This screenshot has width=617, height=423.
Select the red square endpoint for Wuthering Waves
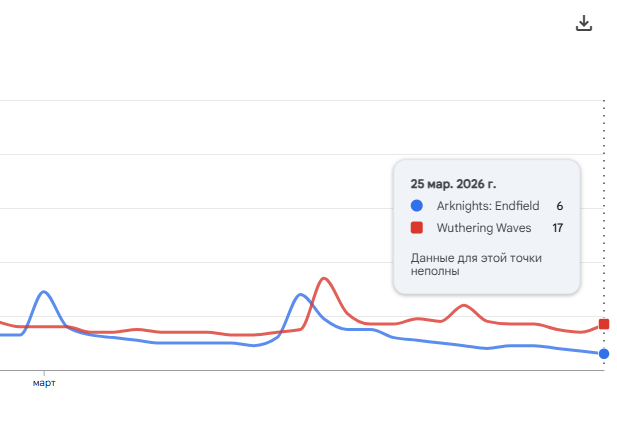pyautogui.click(x=604, y=324)
